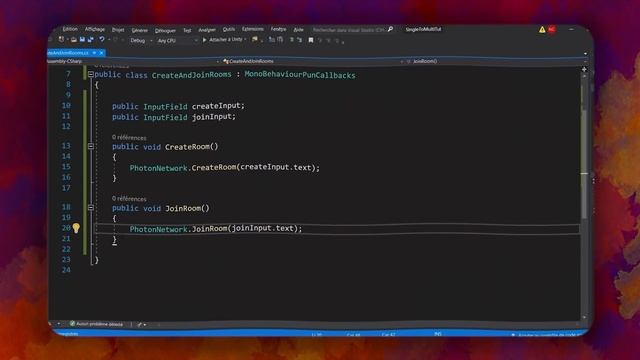The width and height of the screenshot is (640, 360).
Task: Open the Debug configuration dropdown
Action: pyautogui.click(x=141, y=40)
